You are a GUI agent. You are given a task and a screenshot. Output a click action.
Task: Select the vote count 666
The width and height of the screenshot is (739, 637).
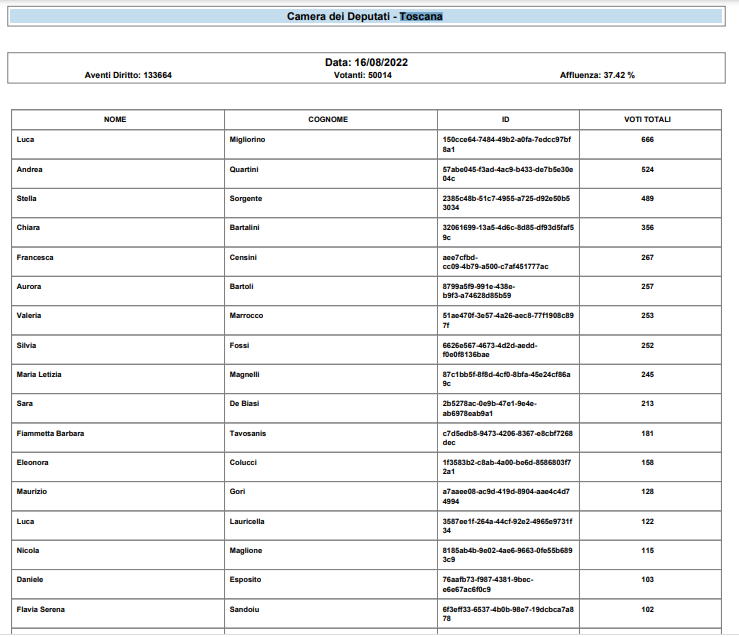[x=647, y=140]
